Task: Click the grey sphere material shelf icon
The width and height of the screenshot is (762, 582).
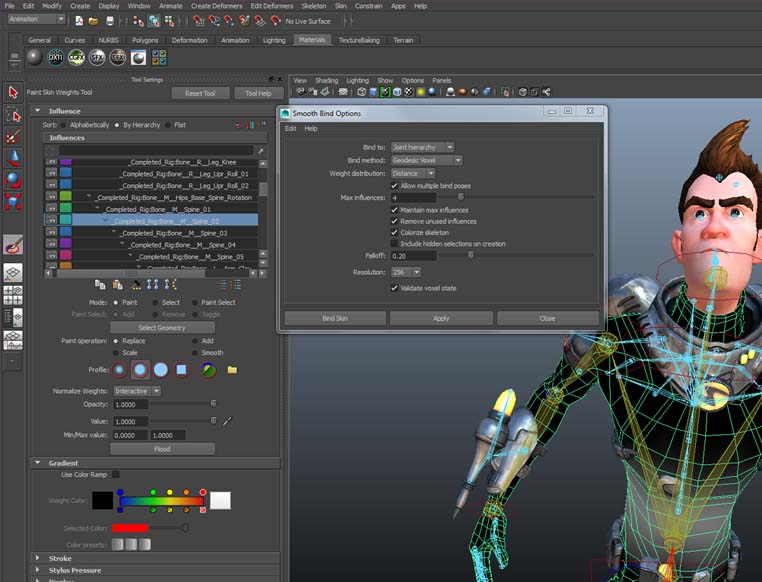Action: 35,58
